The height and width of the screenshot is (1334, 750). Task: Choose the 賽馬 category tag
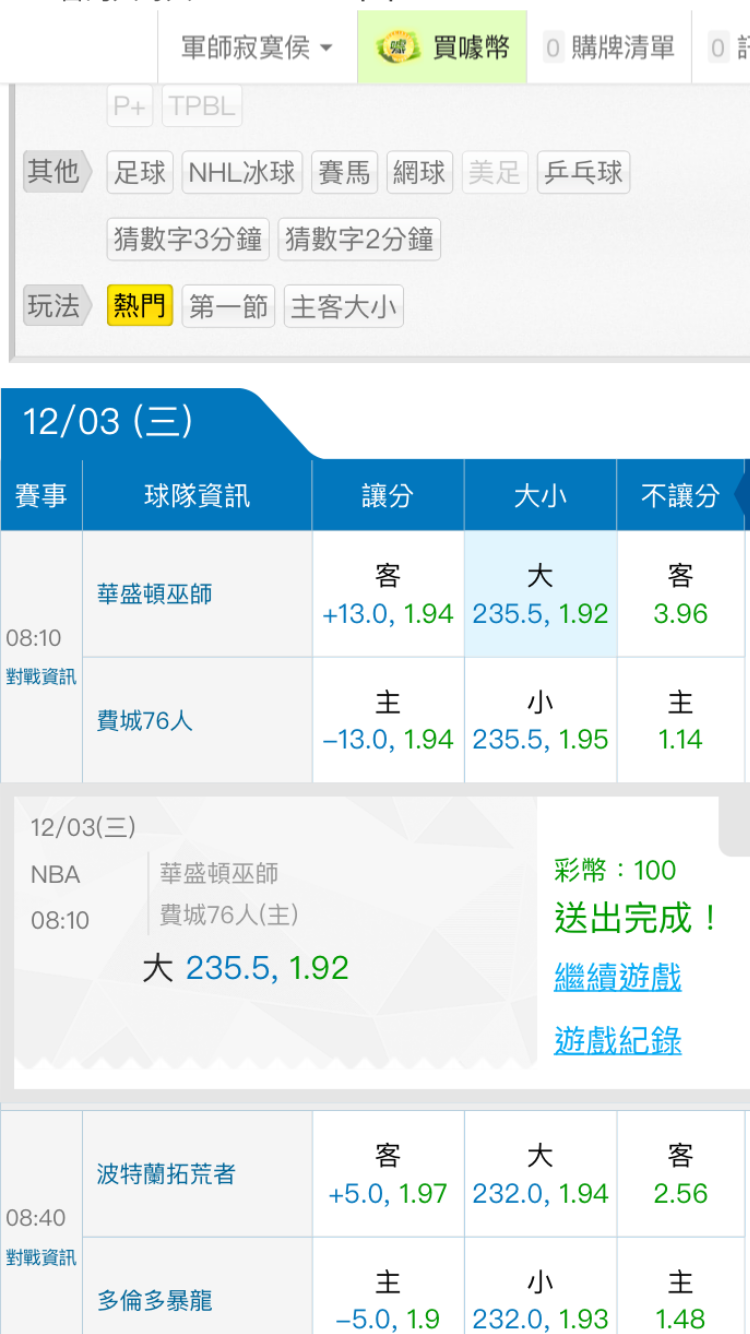click(344, 172)
